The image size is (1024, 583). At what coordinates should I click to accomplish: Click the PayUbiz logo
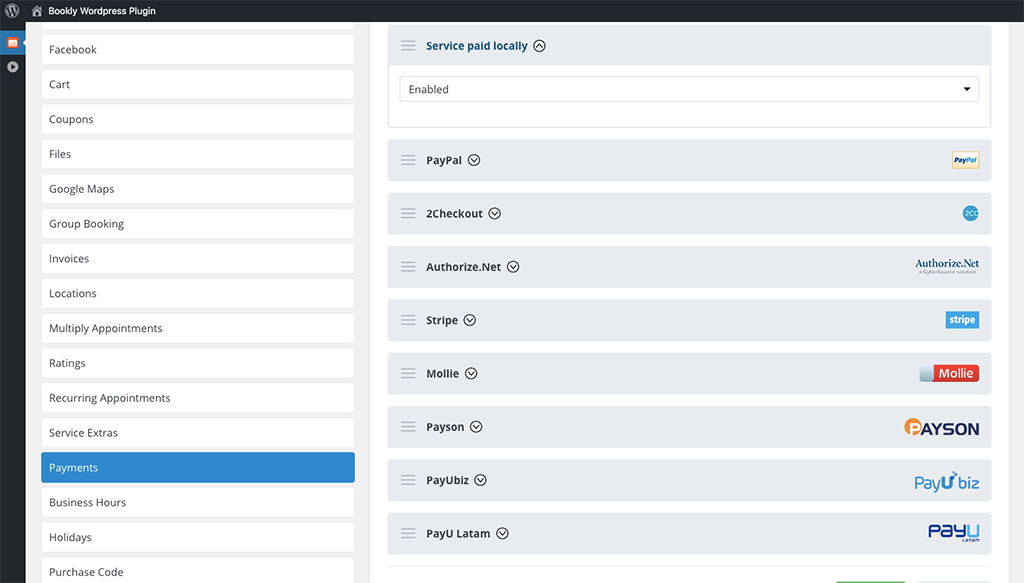947,482
